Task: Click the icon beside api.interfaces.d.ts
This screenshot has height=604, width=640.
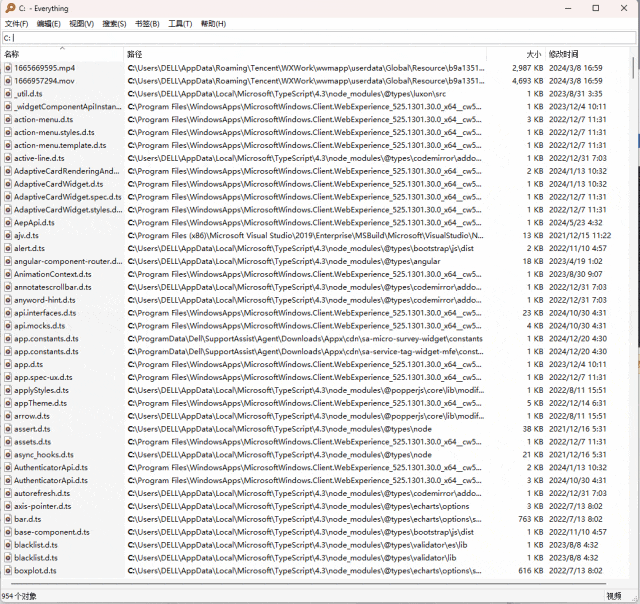Action: click(8, 313)
